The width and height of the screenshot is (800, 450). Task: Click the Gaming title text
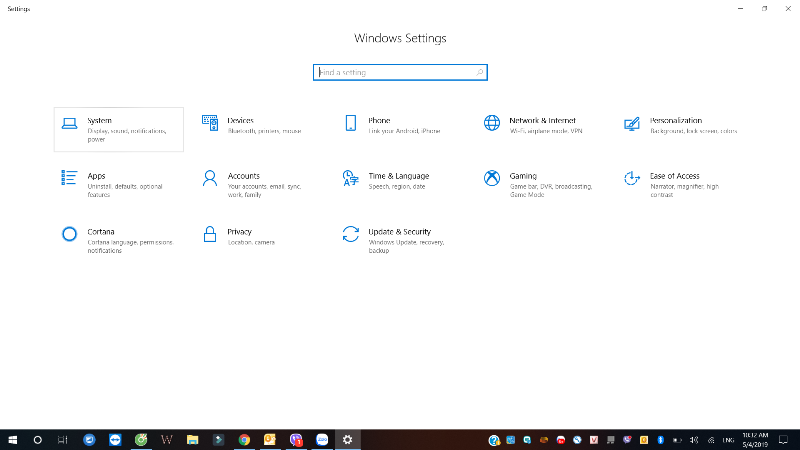[523, 176]
